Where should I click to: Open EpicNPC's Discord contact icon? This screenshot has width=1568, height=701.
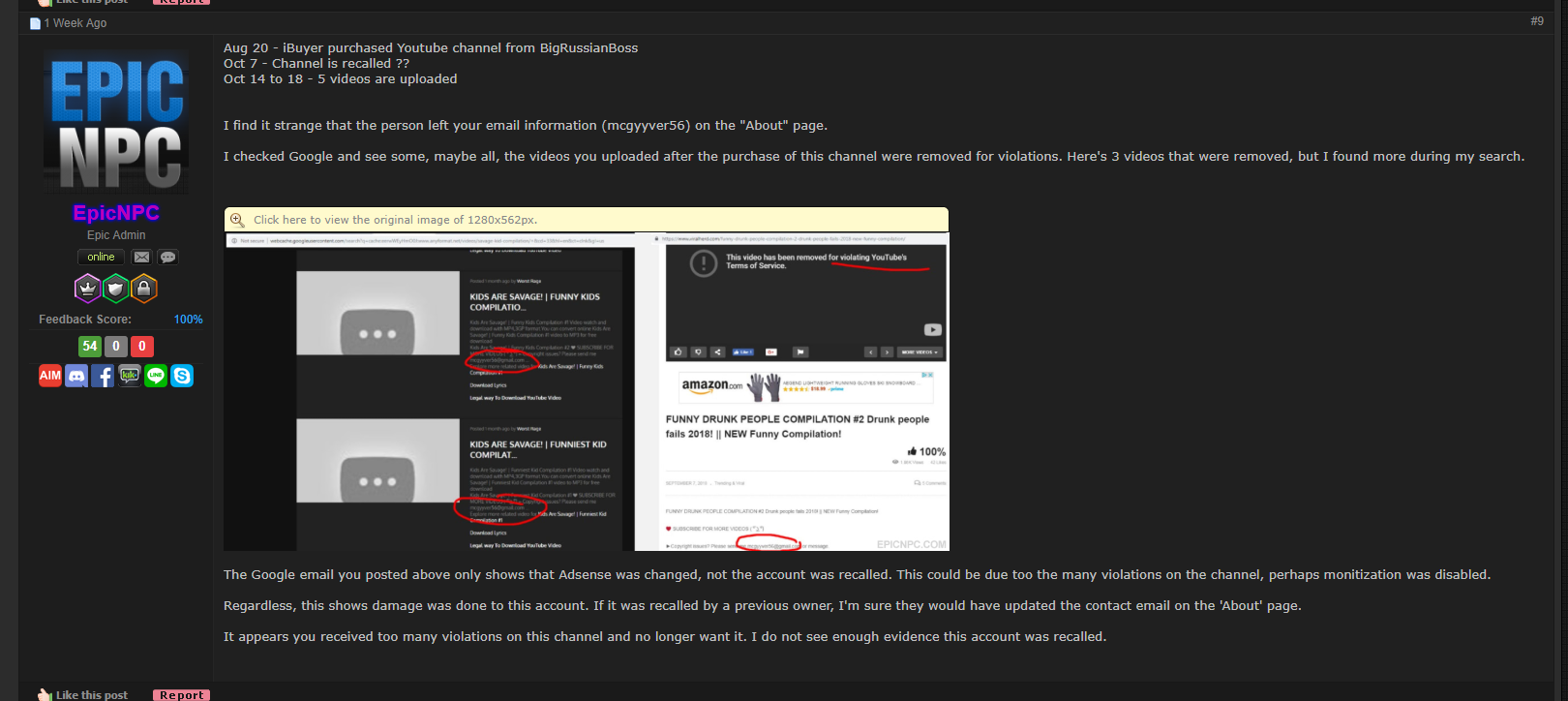click(x=76, y=376)
